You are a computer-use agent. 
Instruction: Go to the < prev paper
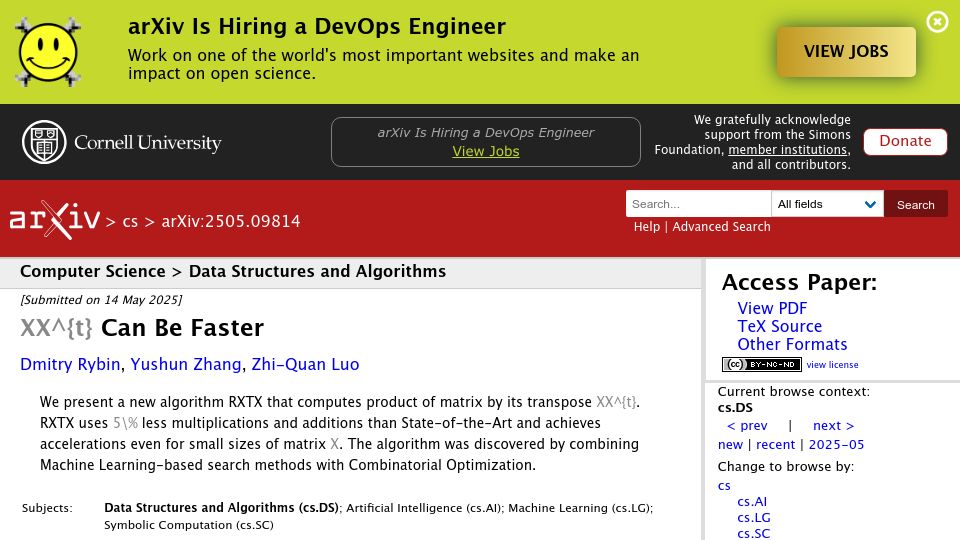tap(747, 426)
